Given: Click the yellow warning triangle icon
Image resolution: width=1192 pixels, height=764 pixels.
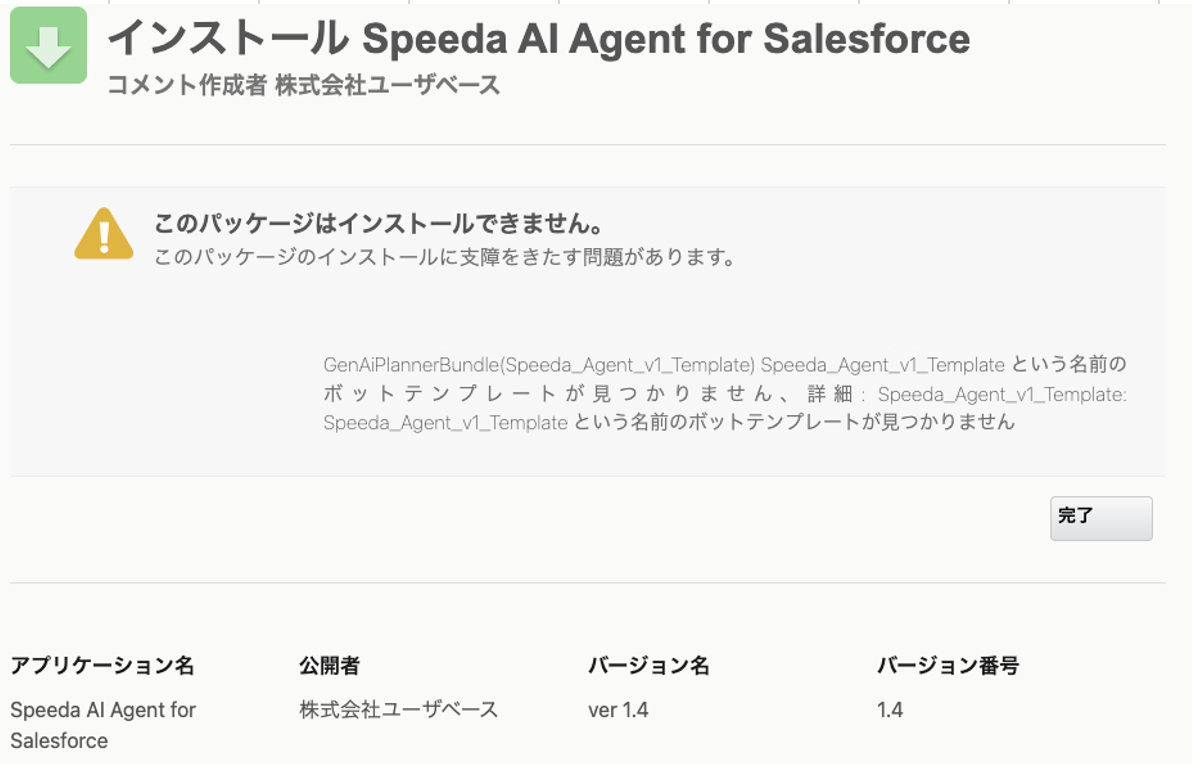Looking at the screenshot, I should (x=103, y=235).
